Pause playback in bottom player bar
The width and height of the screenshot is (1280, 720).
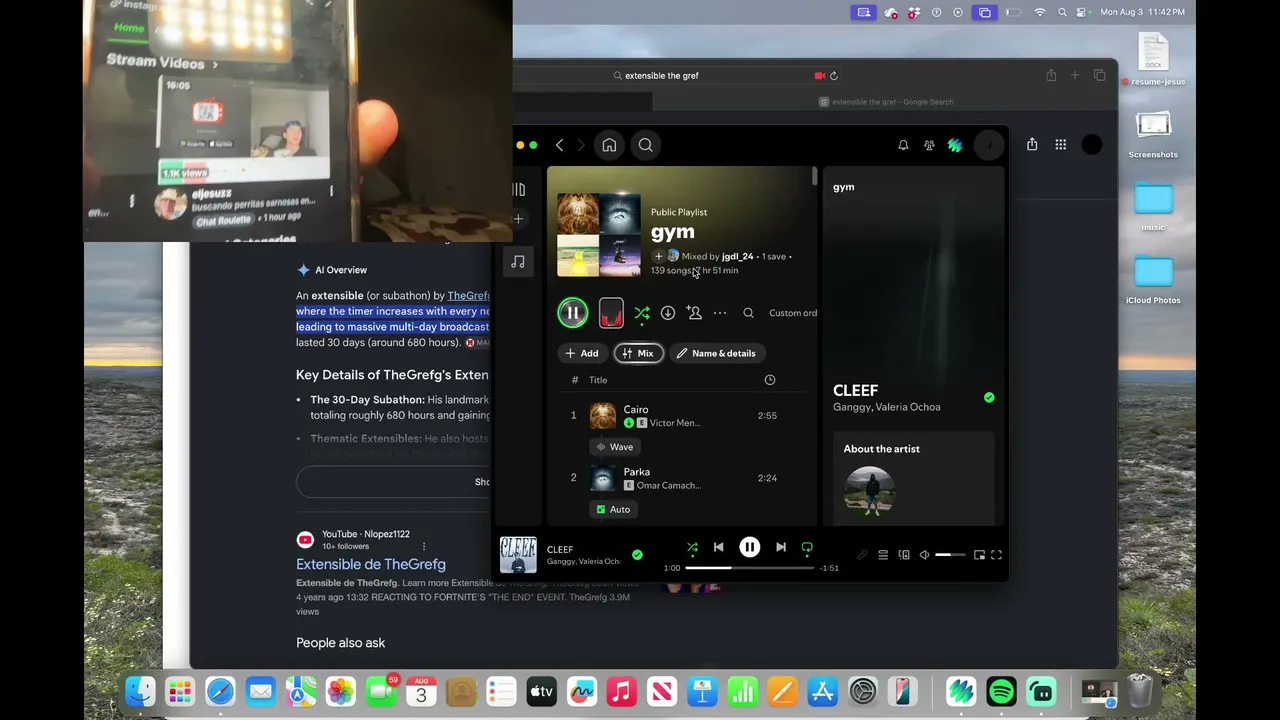[x=750, y=548]
